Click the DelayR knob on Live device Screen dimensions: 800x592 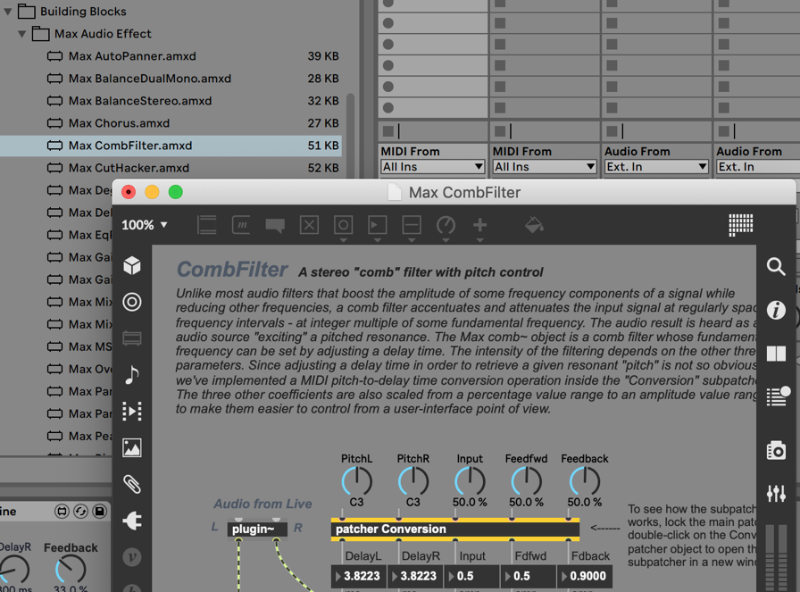coord(14,570)
